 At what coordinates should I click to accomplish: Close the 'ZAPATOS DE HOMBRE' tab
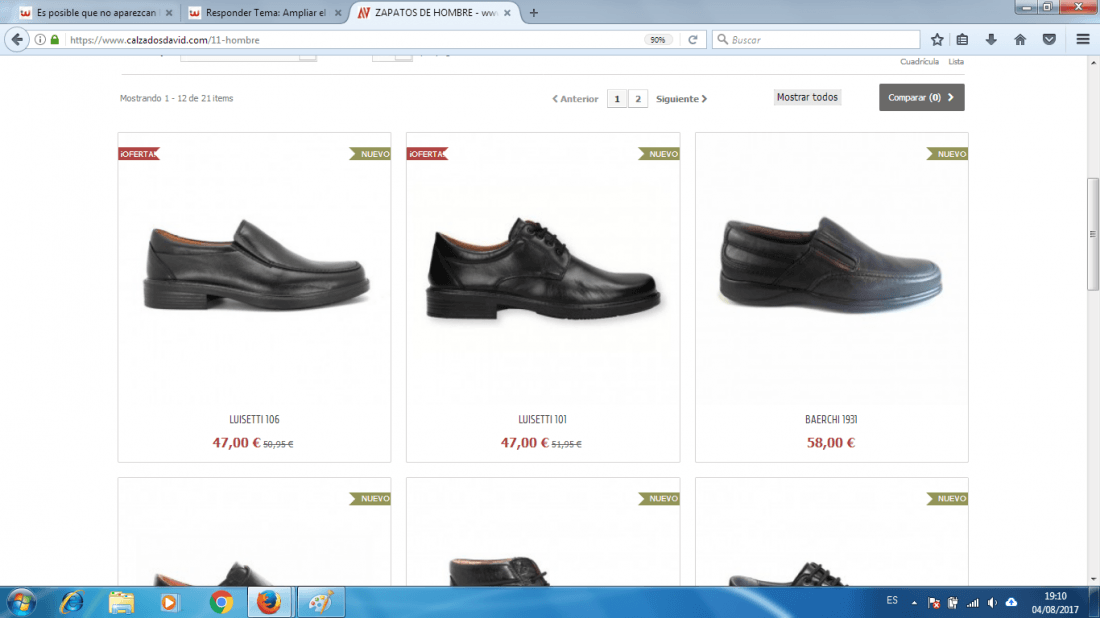[507, 13]
